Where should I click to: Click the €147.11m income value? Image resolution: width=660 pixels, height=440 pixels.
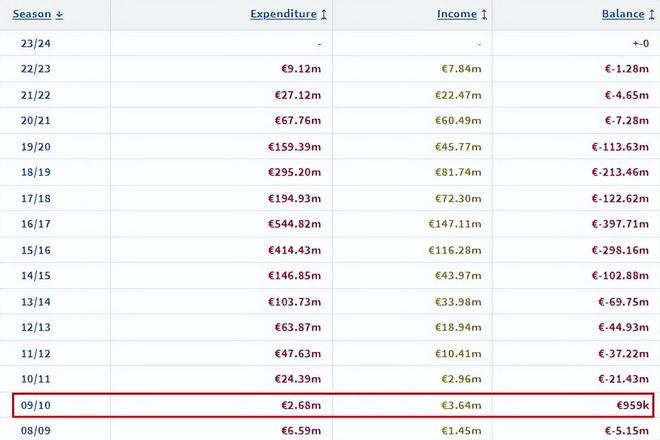tap(458, 223)
